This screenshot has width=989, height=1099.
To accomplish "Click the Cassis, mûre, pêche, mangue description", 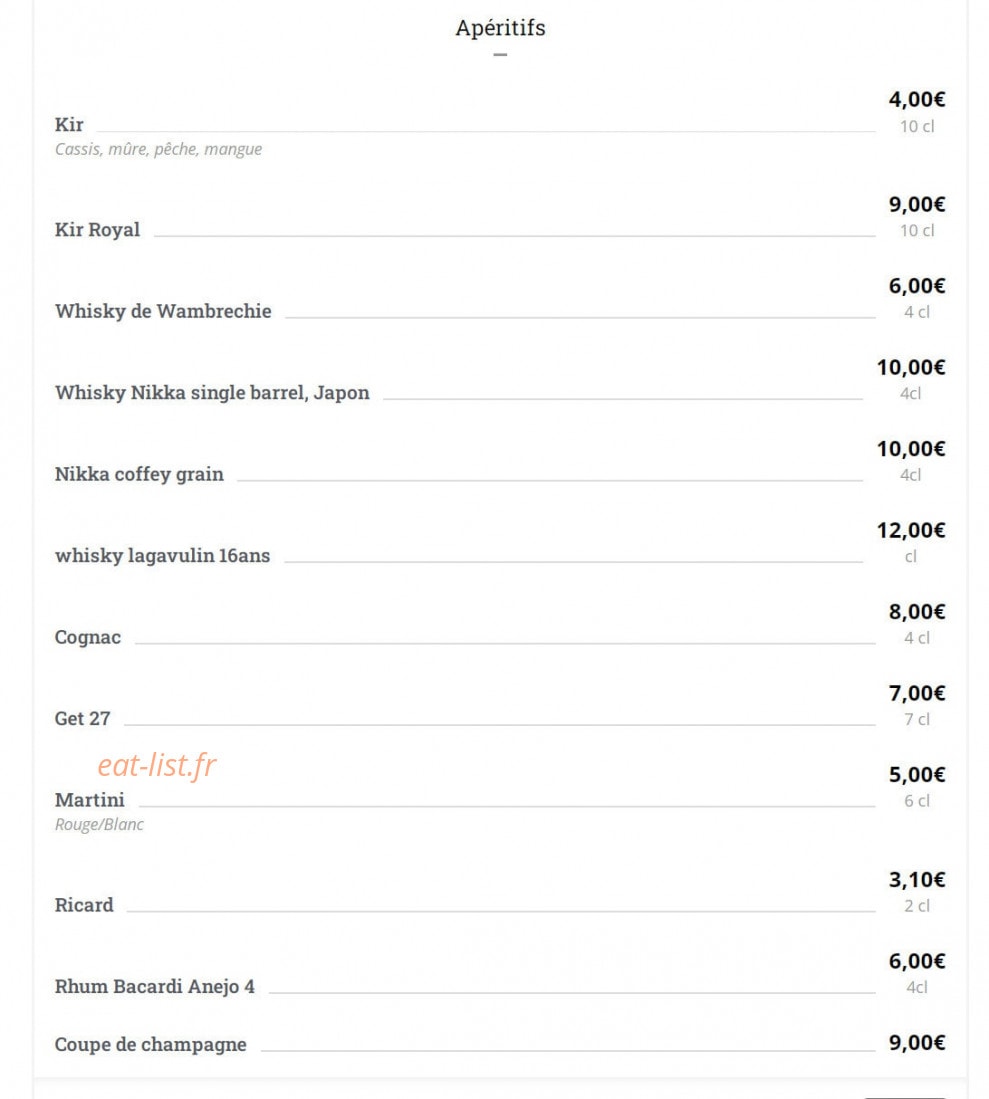I will pos(158,149).
